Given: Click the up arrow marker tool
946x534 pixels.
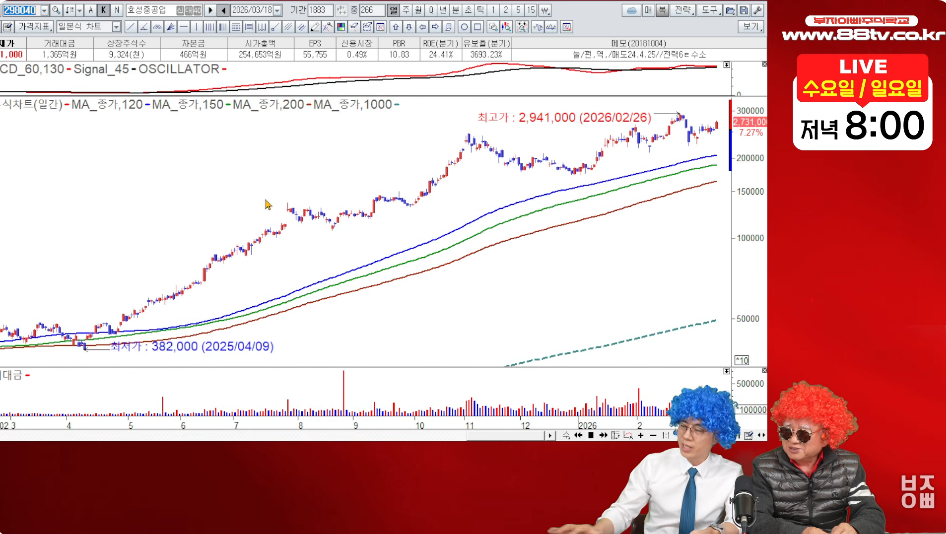Looking at the screenshot, I should coord(396,27).
